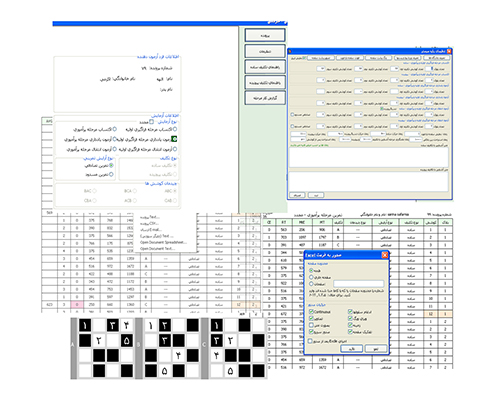Click the tile numbered ۴ in grid B
The width and height of the screenshot is (495, 397).
(x=178, y=356)
